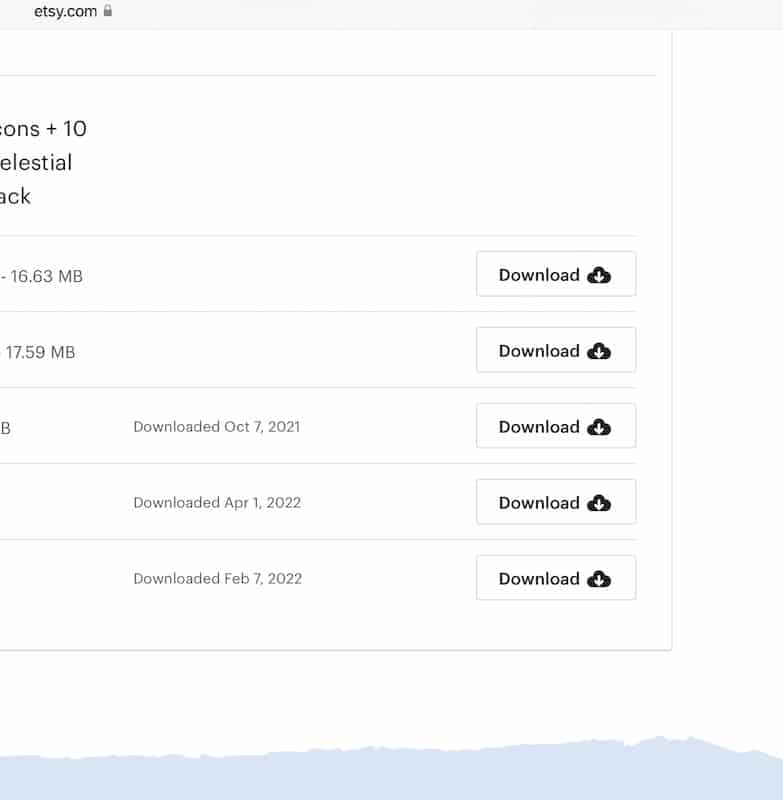The image size is (783, 800).
Task: Click the 17.59 MB file size text
Action: click(x=41, y=352)
